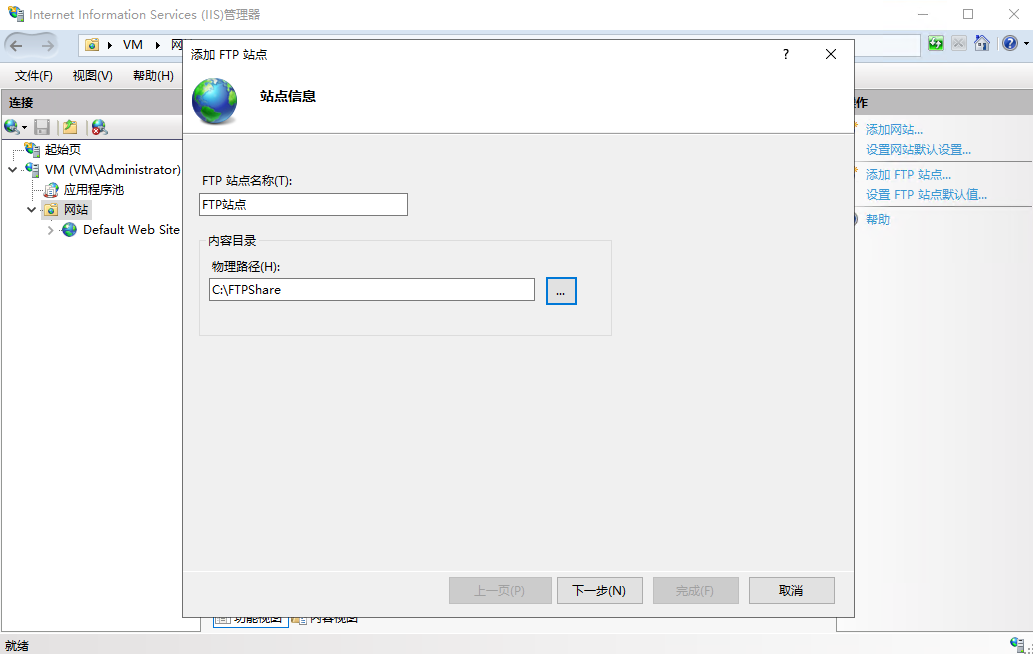Collapse the VM (VM\Administrator) server node
The image size is (1033, 654).
(x=12, y=170)
